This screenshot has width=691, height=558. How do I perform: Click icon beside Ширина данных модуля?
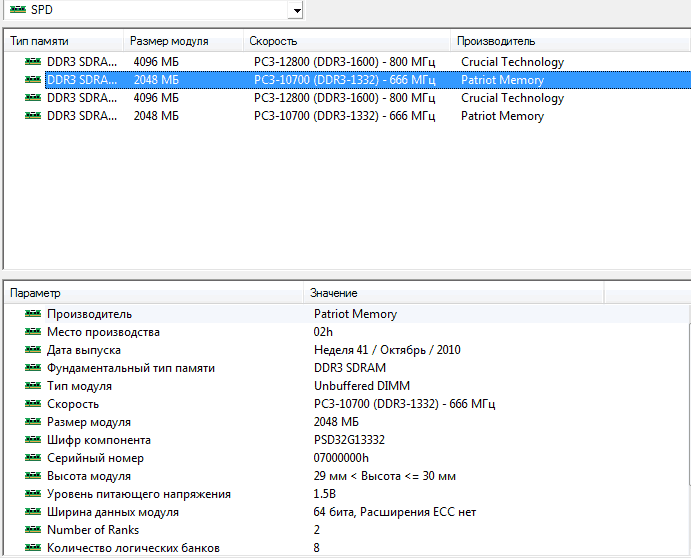(x=33, y=512)
